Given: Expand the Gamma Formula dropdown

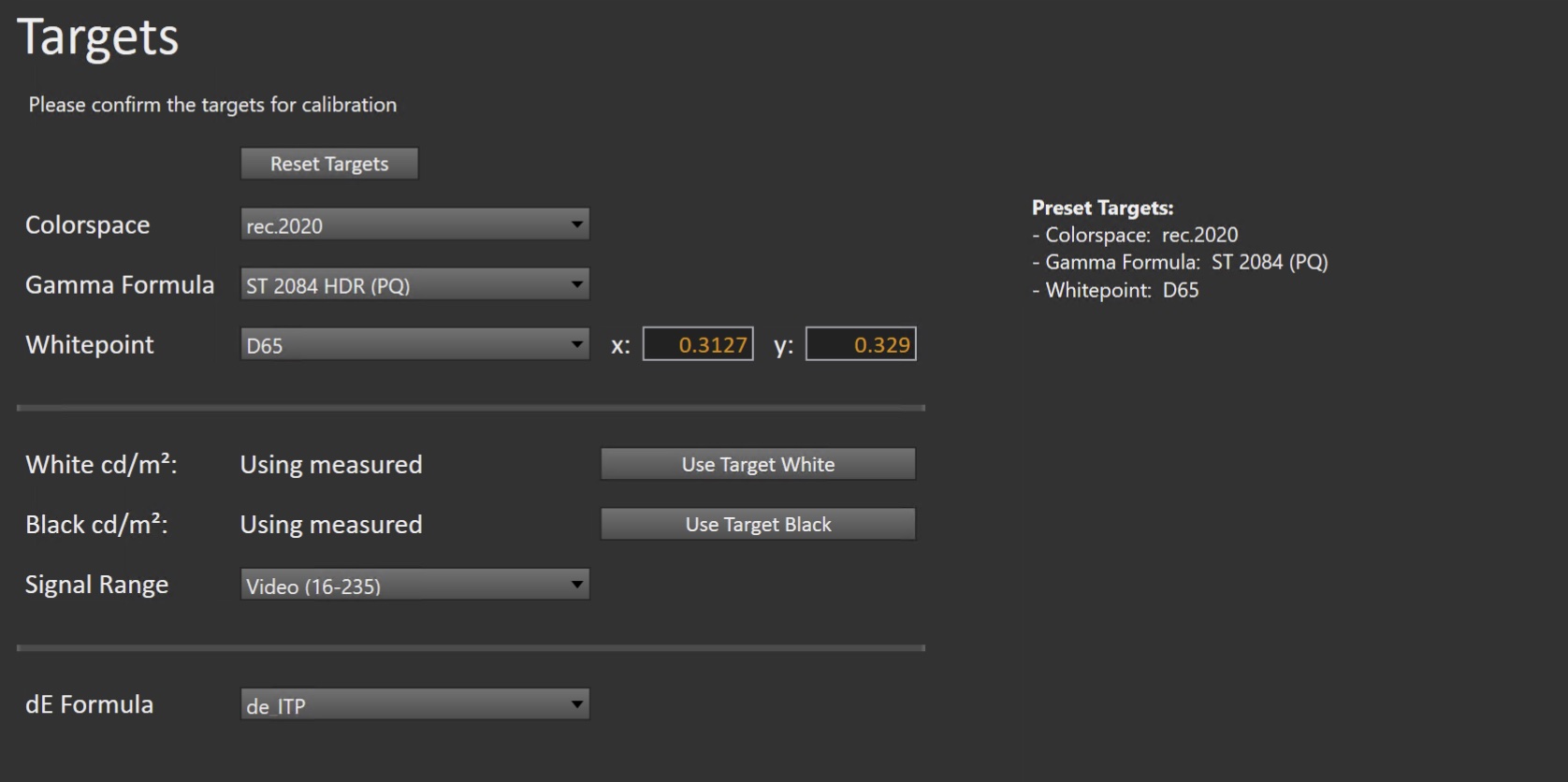Looking at the screenshot, I should 414,284.
